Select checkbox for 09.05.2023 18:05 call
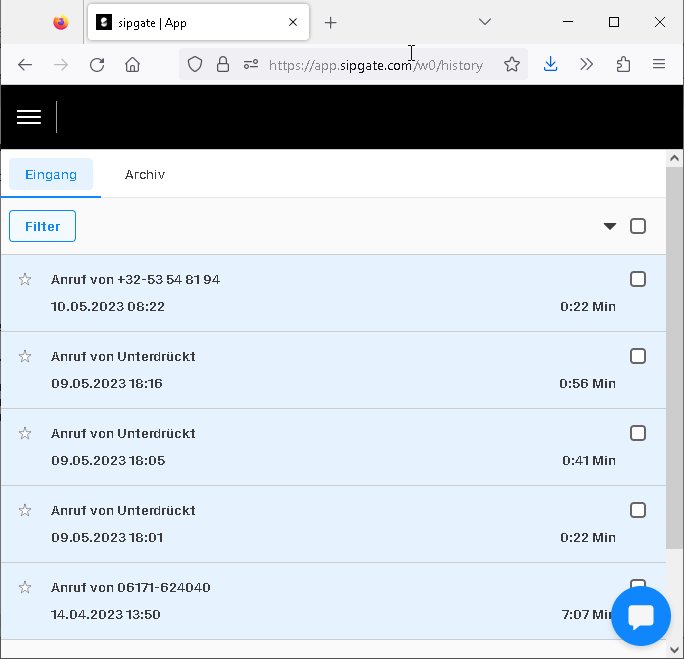684x659 pixels. click(x=638, y=433)
